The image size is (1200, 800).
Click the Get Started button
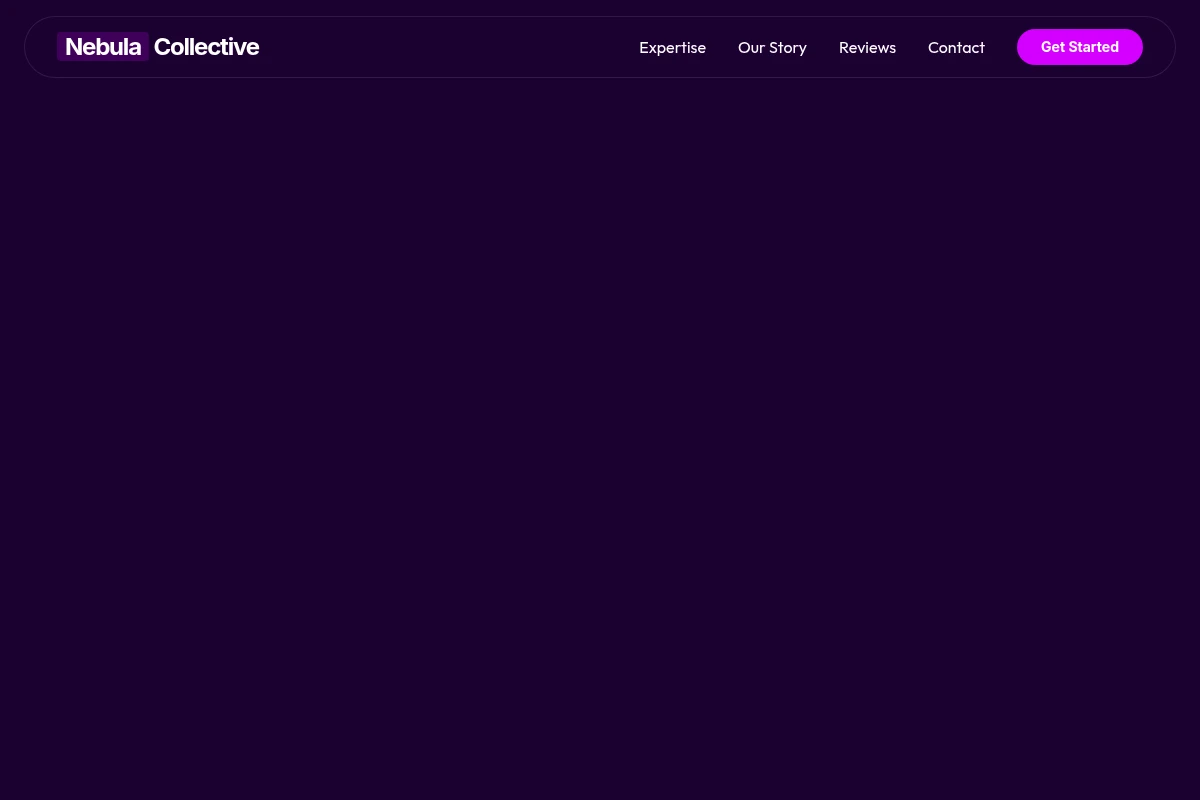point(1080,47)
